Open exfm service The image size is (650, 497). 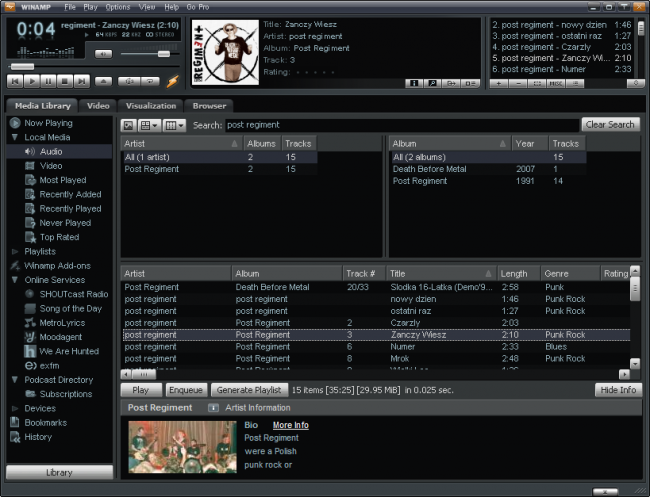point(49,366)
